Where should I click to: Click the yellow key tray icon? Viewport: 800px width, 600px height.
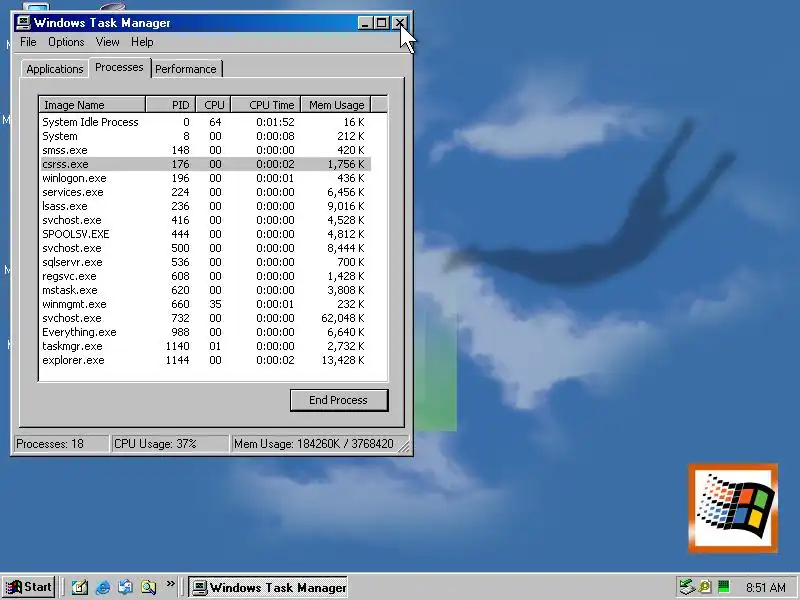(x=705, y=587)
